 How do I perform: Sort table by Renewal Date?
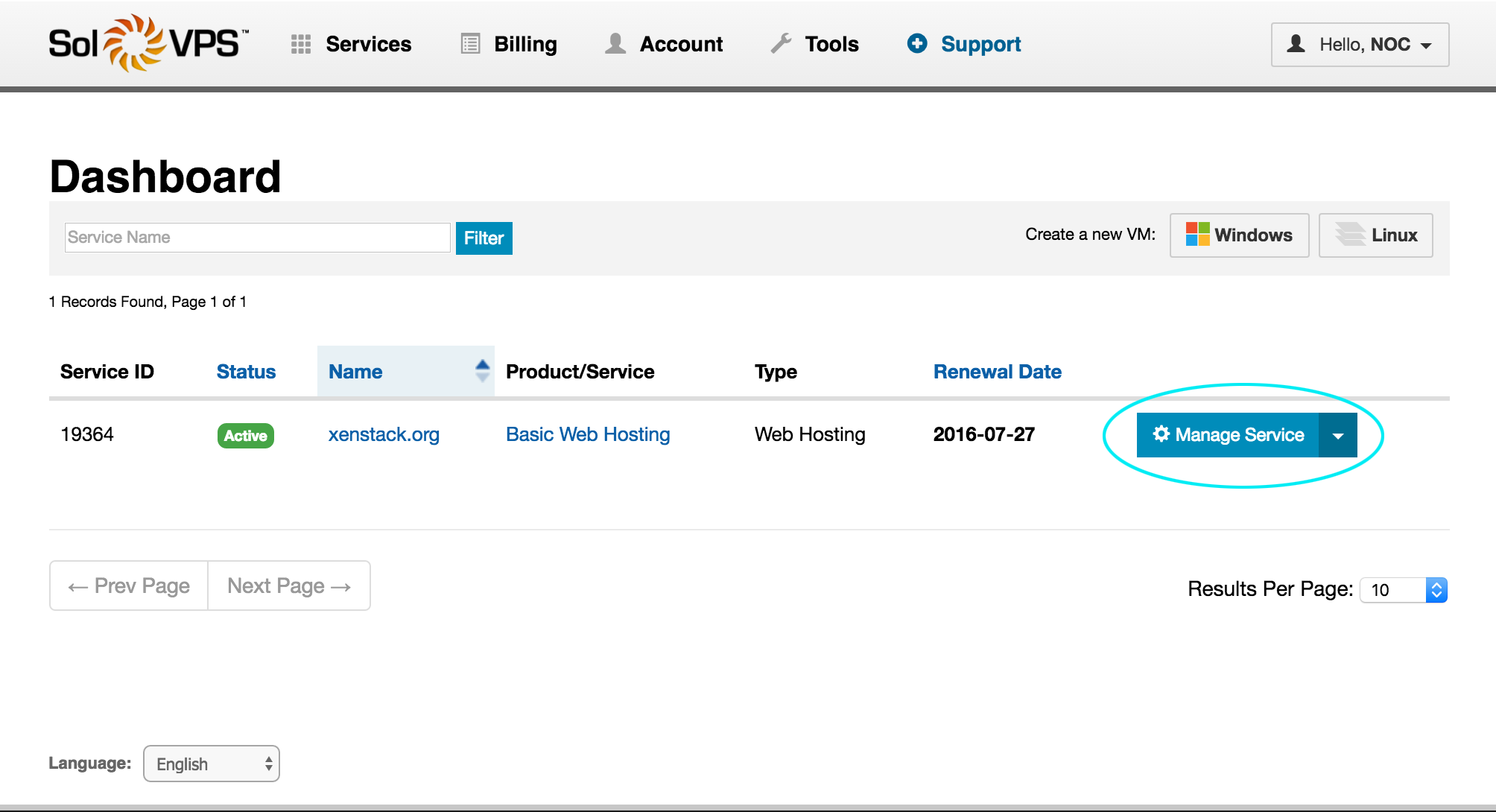pyautogui.click(x=997, y=372)
